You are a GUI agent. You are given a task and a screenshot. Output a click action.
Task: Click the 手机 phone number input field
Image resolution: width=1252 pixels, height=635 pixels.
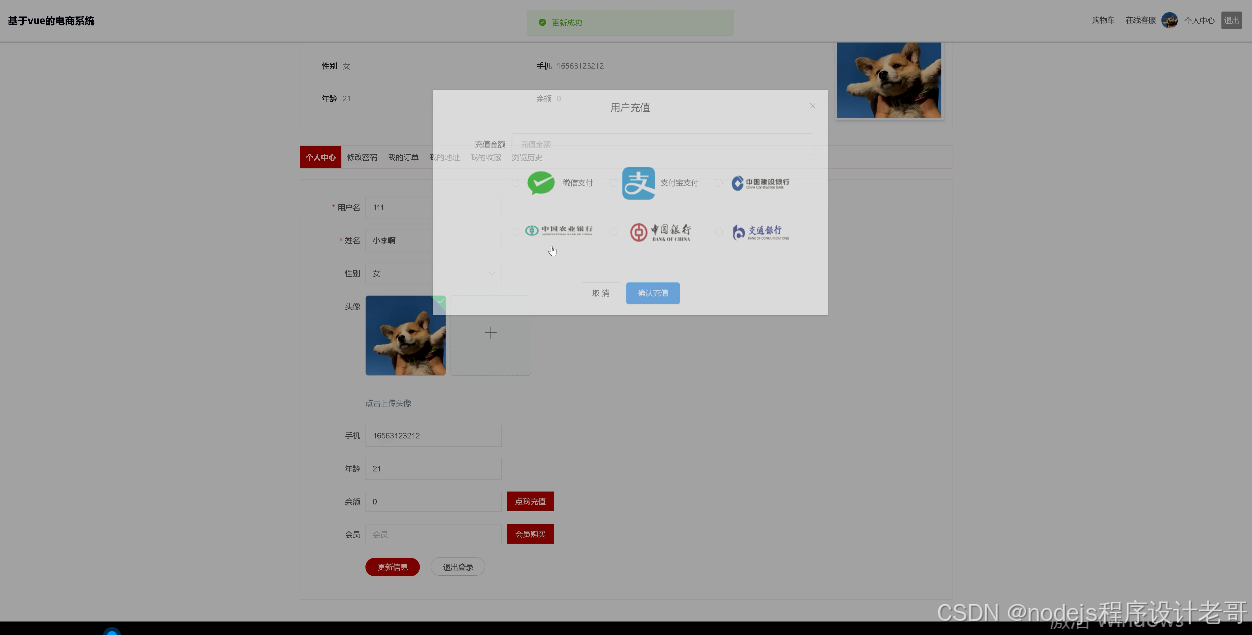[x=433, y=436]
